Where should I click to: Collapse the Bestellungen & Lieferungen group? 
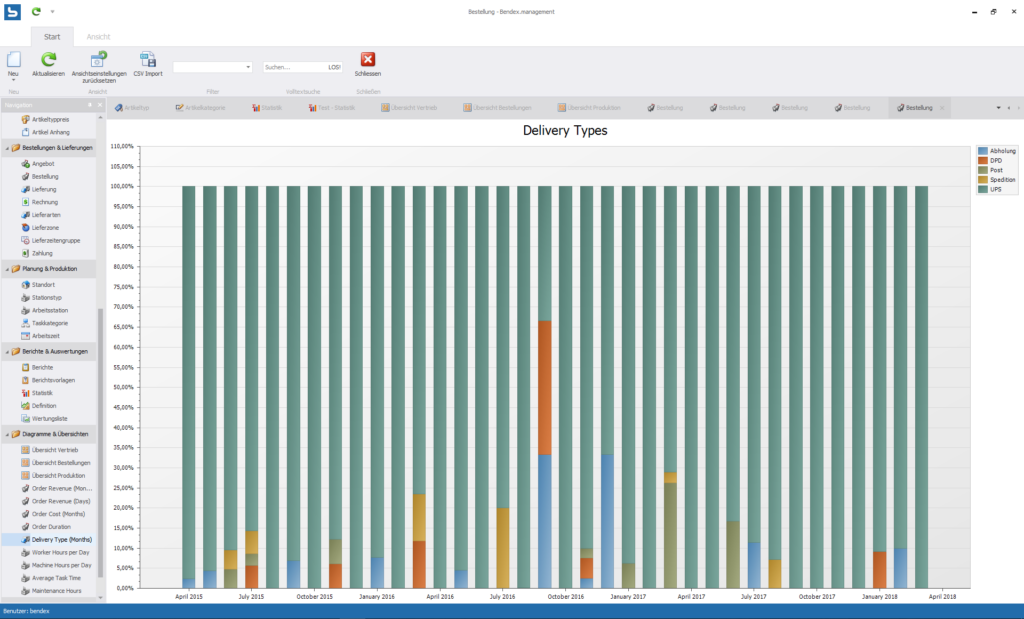coord(7,148)
